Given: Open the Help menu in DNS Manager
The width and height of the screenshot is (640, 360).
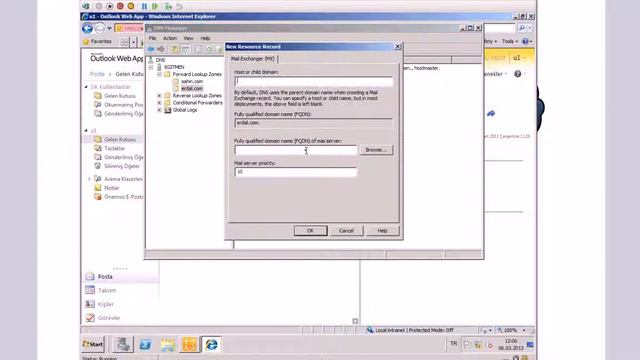Looking at the screenshot, I should tap(205, 38).
